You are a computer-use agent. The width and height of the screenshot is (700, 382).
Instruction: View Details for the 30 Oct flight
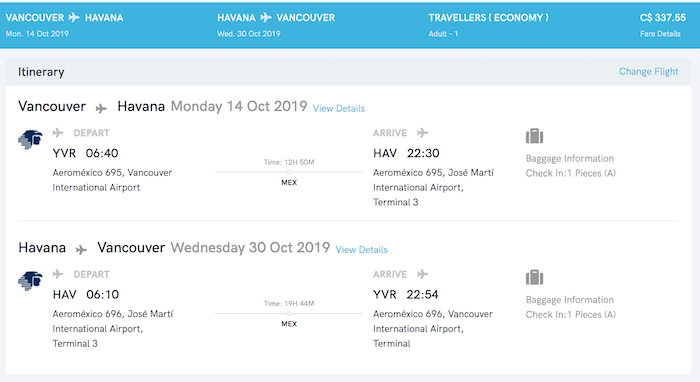point(362,250)
